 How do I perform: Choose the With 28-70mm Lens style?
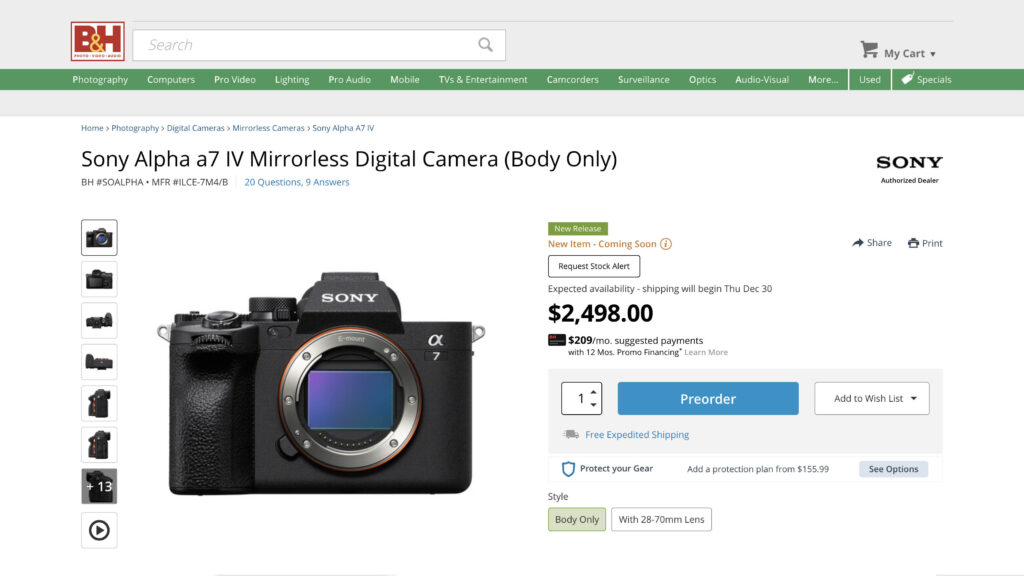[x=662, y=519]
